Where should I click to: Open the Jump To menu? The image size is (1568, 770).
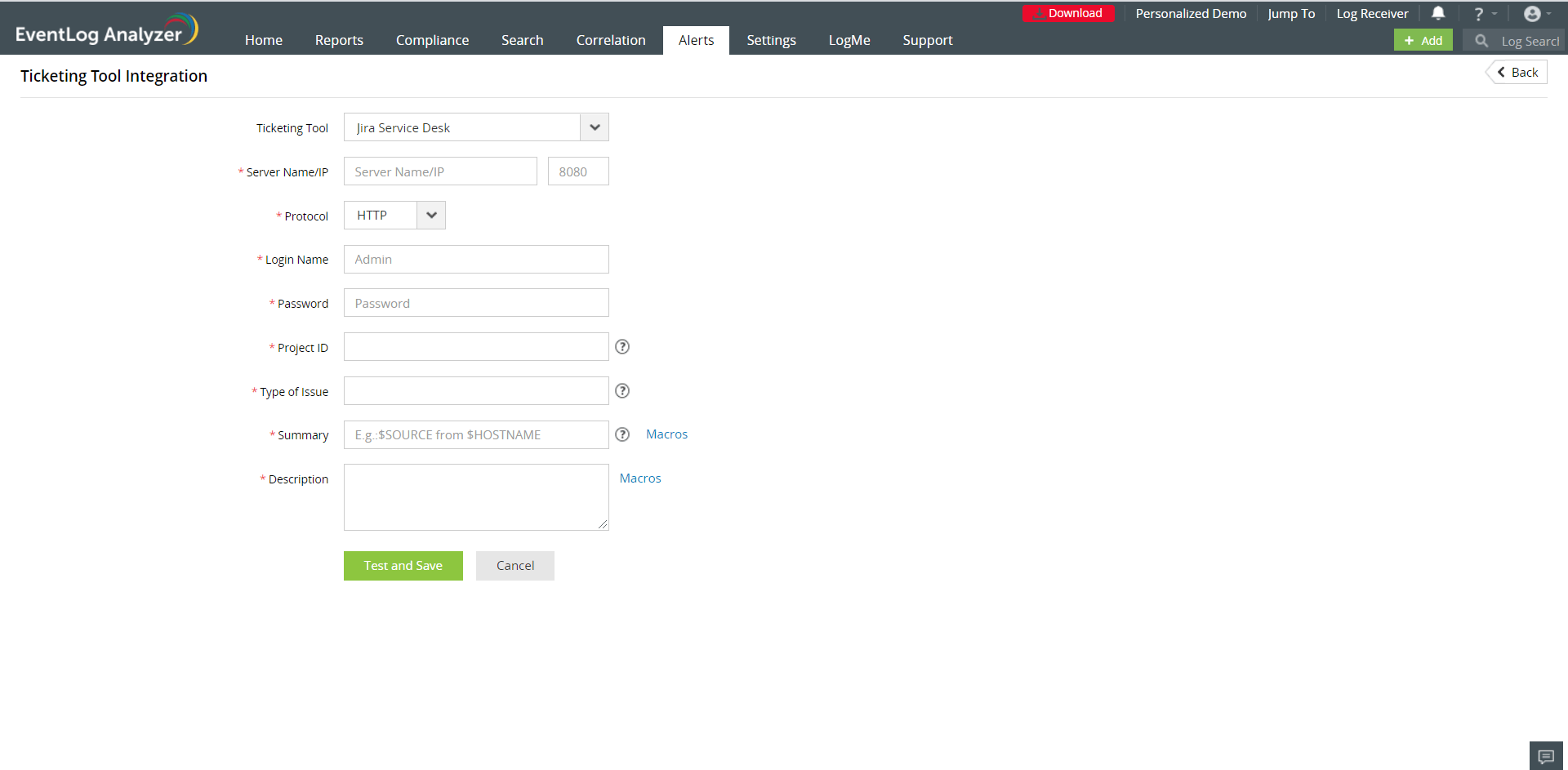point(1291,14)
